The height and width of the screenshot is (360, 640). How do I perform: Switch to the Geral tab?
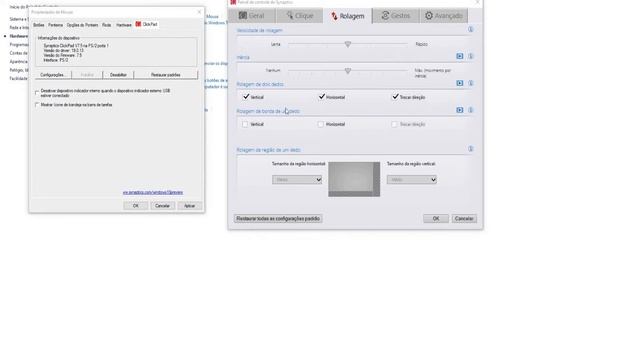251,16
